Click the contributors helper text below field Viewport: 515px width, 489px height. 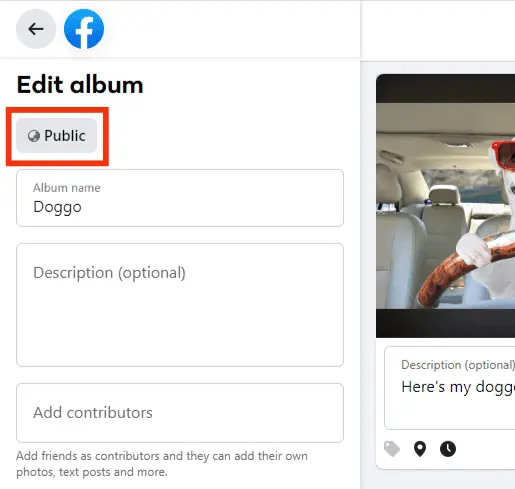point(162,464)
